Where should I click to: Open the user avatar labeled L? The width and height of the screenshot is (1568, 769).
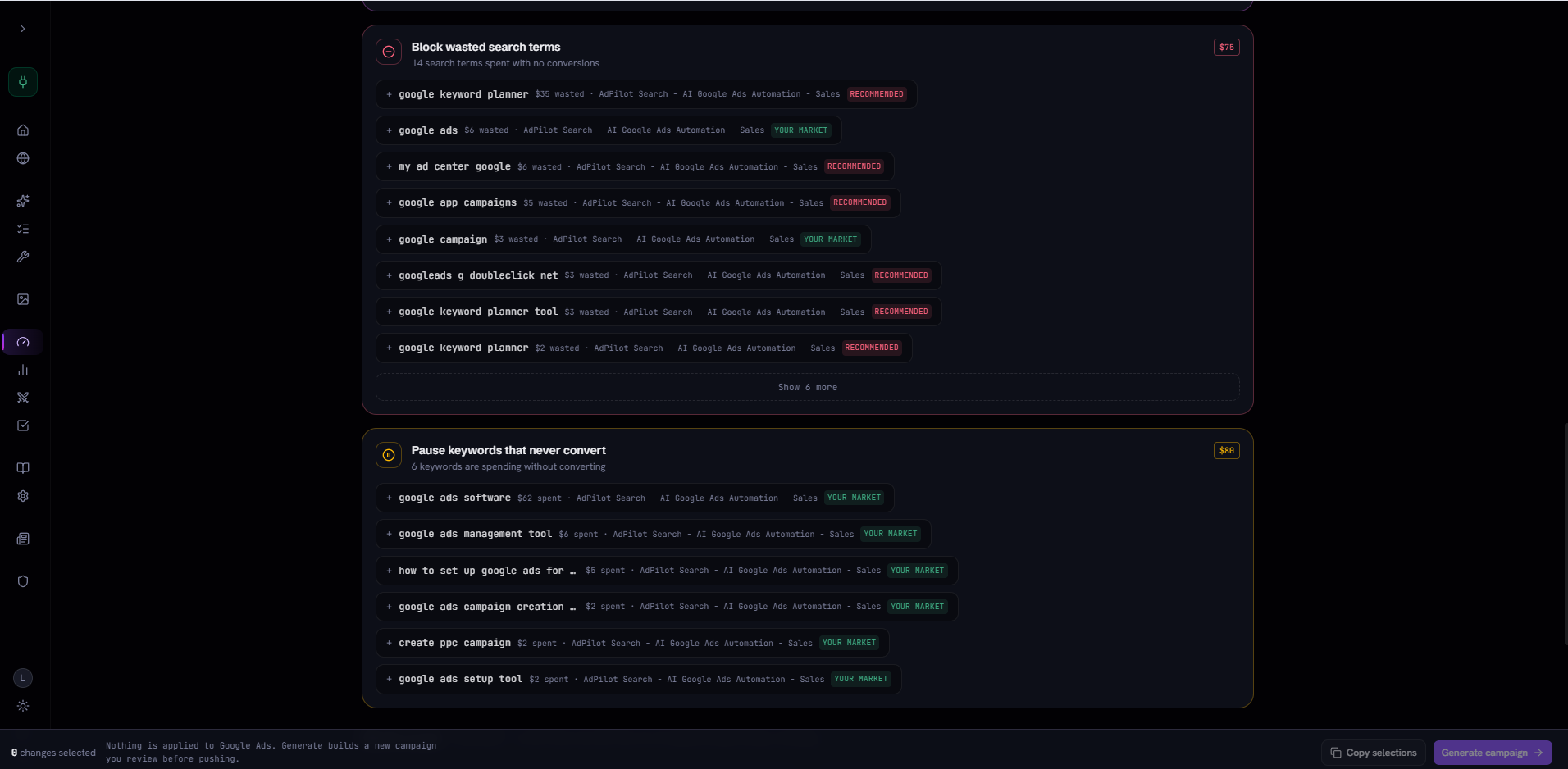coord(23,678)
